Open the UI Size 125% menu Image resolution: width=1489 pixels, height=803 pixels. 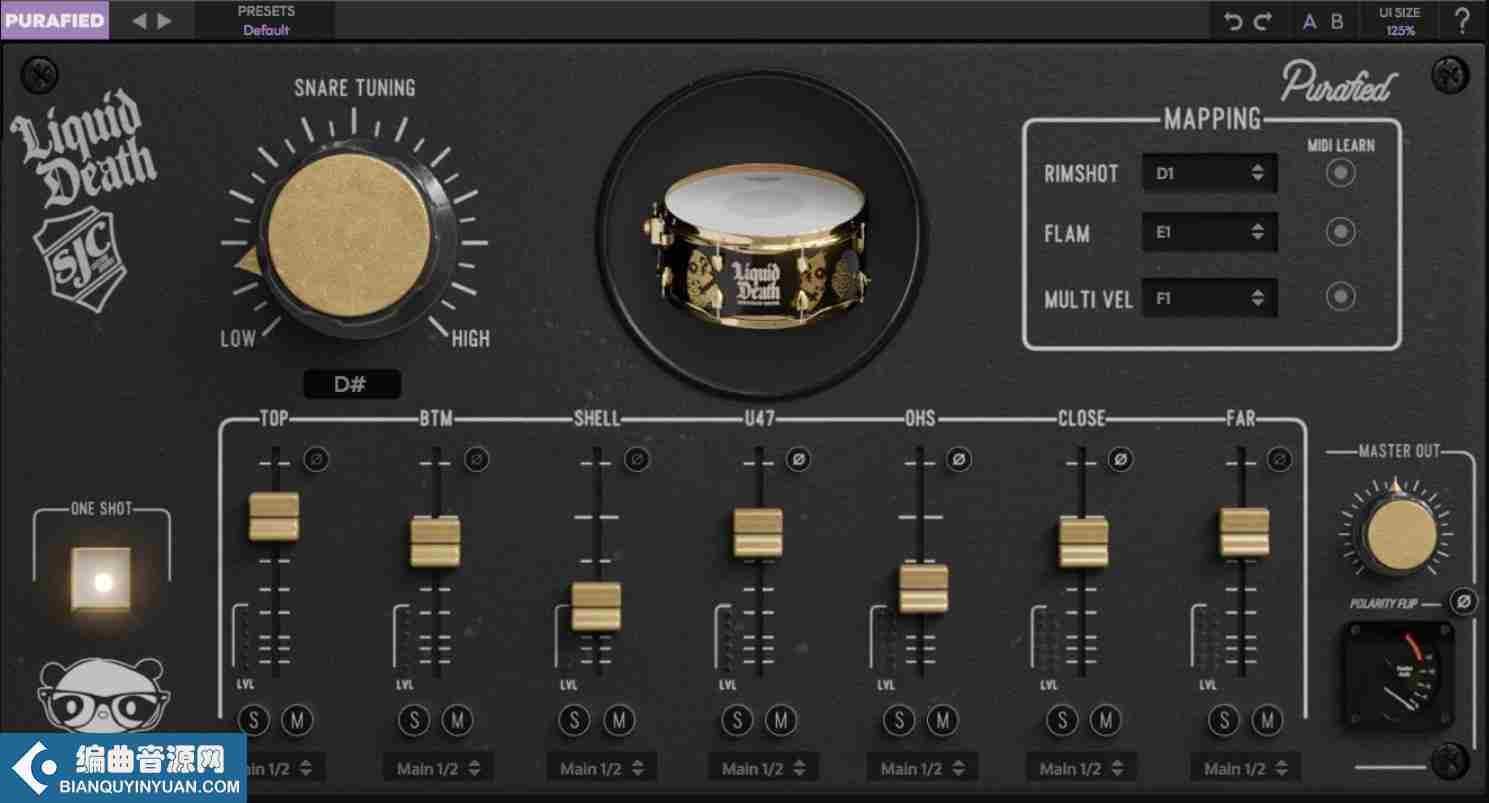(1400, 21)
